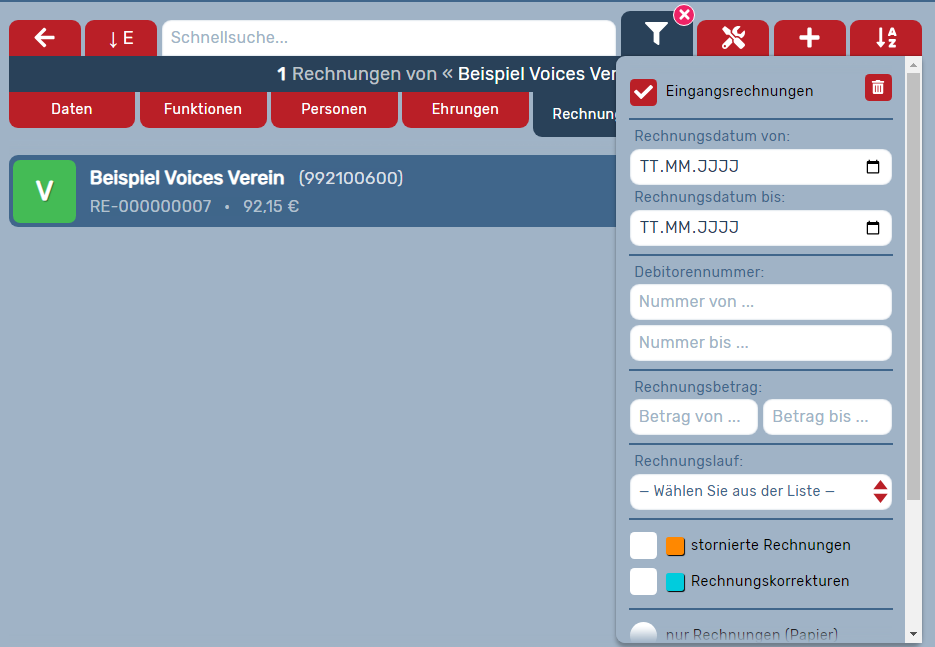
Task: Click the orange stornierte Rechnungen color swatch
Action: click(675, 546)
